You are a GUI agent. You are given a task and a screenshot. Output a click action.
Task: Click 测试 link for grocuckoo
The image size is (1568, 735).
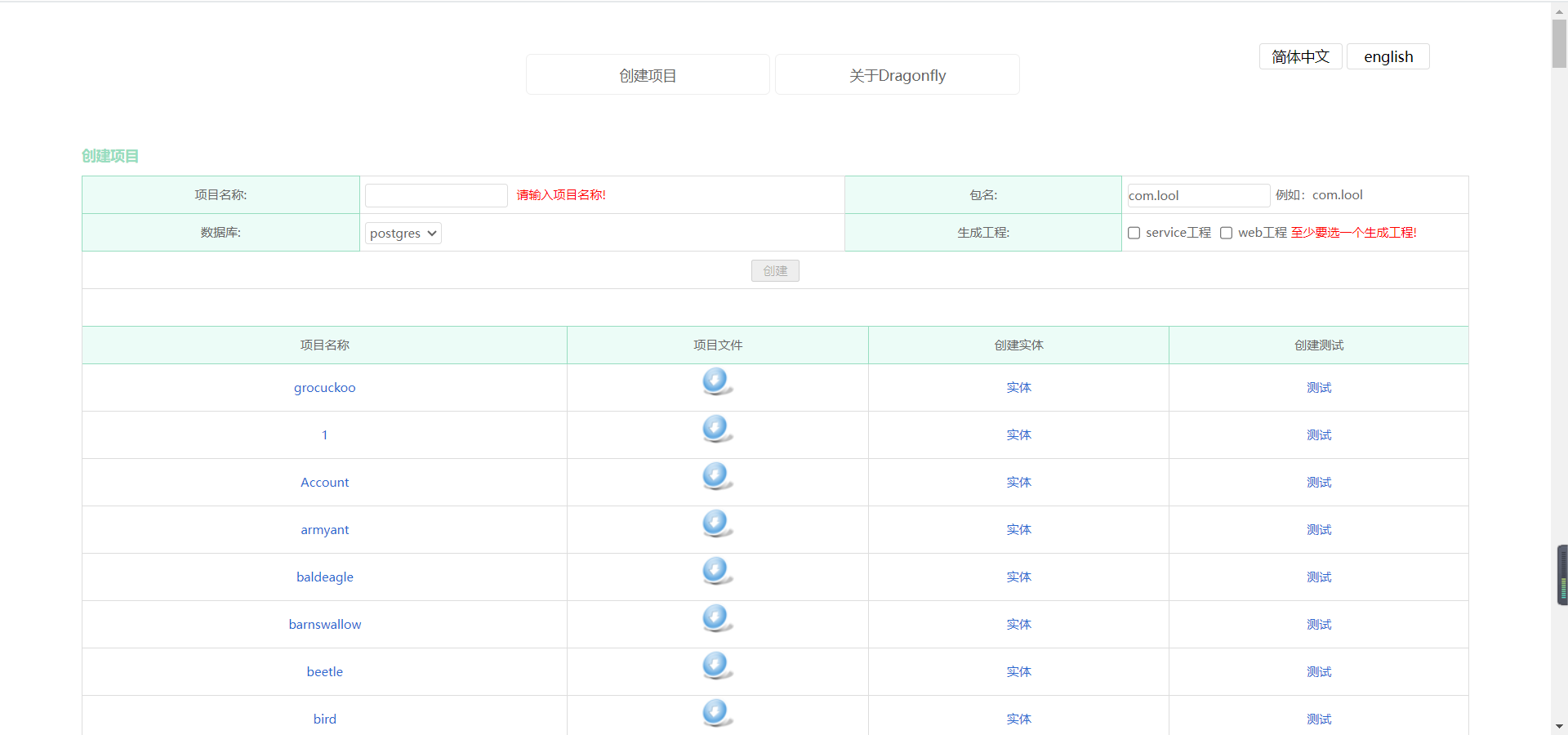[1319, 388]
